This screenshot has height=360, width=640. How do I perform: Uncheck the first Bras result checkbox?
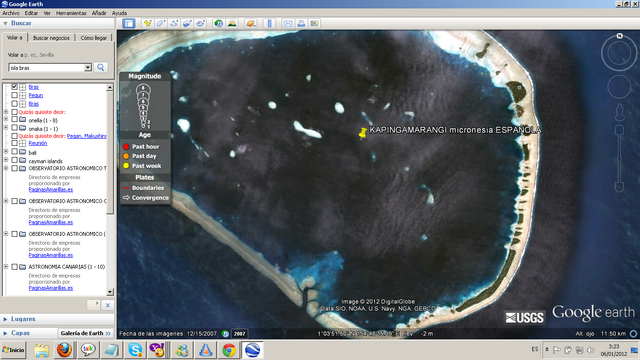pyautogui.click(x=15, y=87)
